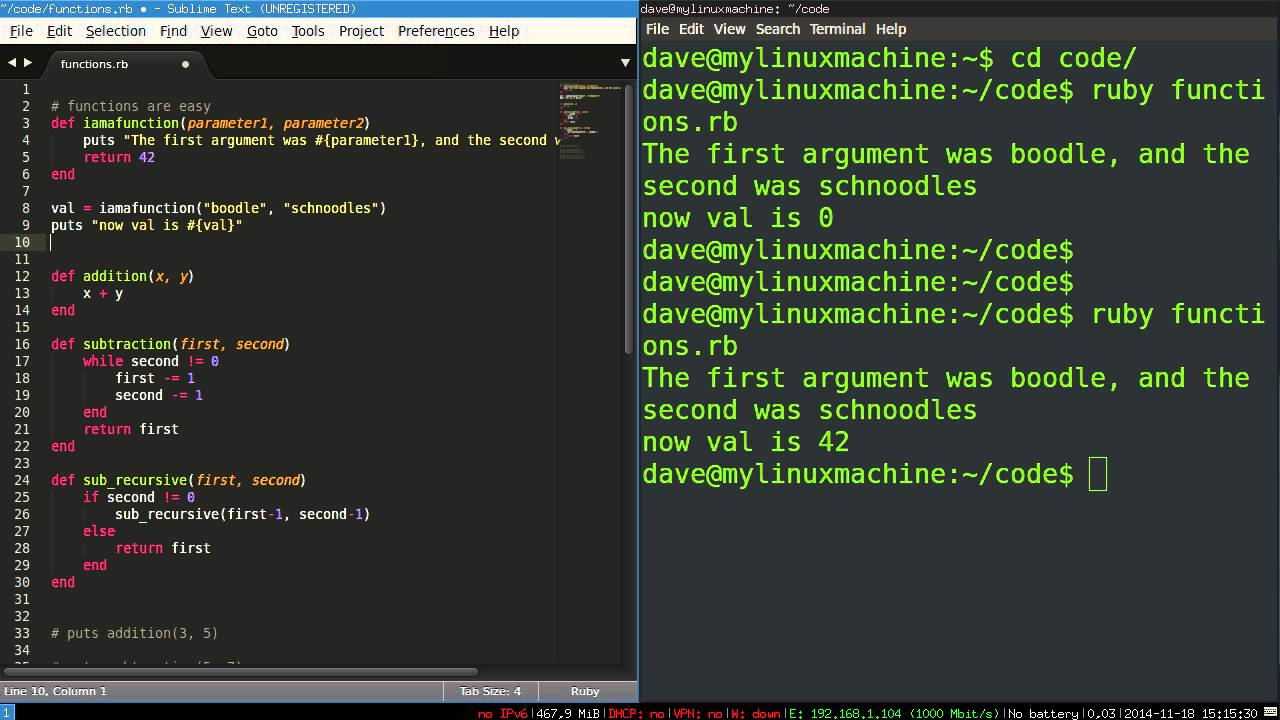Click the previous tab arrow icon

click(x=11, y=62)
